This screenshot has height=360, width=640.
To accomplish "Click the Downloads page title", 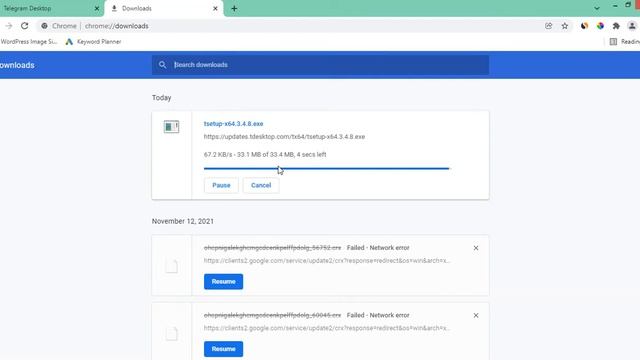I will 17,65.
